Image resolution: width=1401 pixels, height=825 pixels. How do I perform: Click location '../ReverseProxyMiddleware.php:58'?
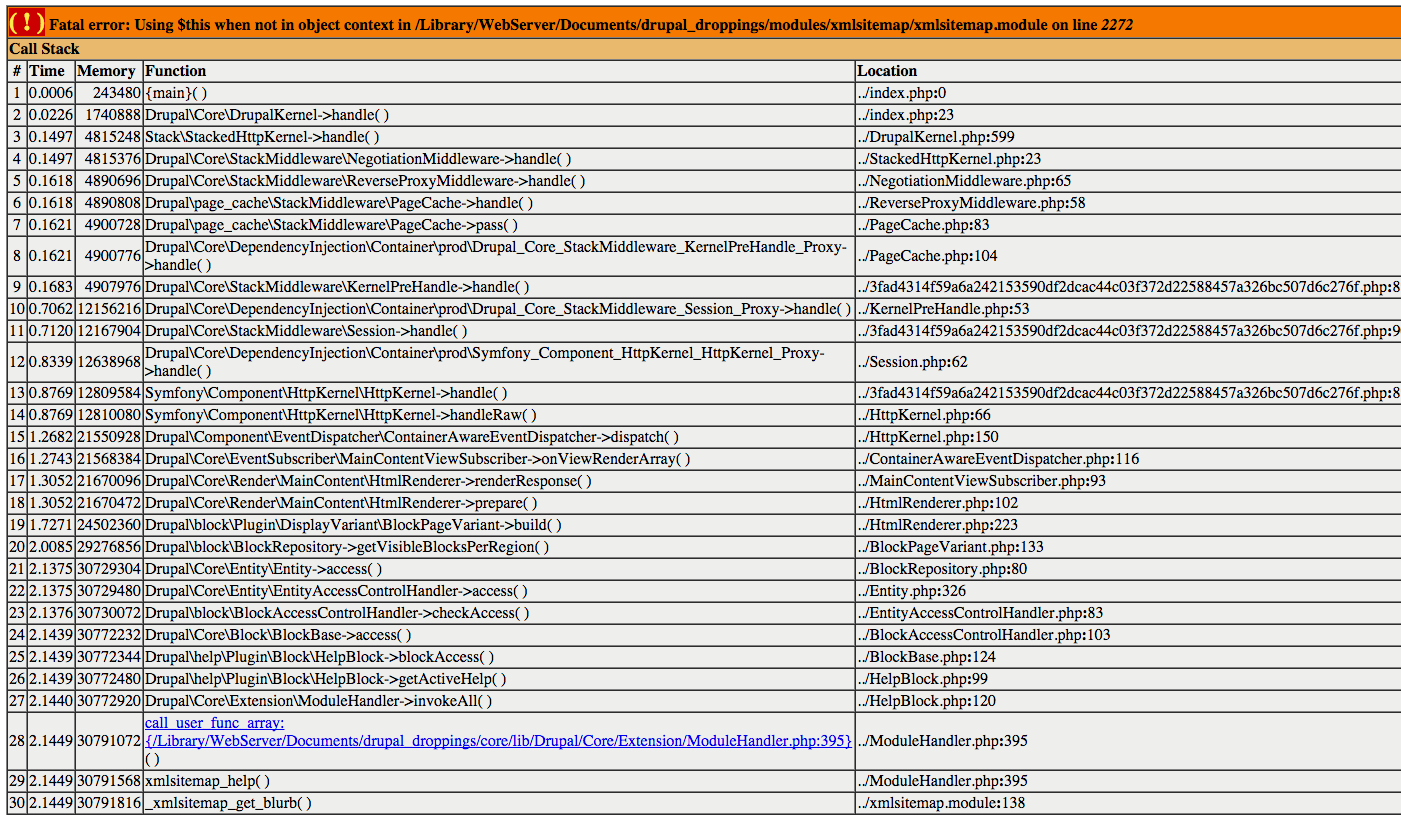pyautogui.click(x=971, y=203)
